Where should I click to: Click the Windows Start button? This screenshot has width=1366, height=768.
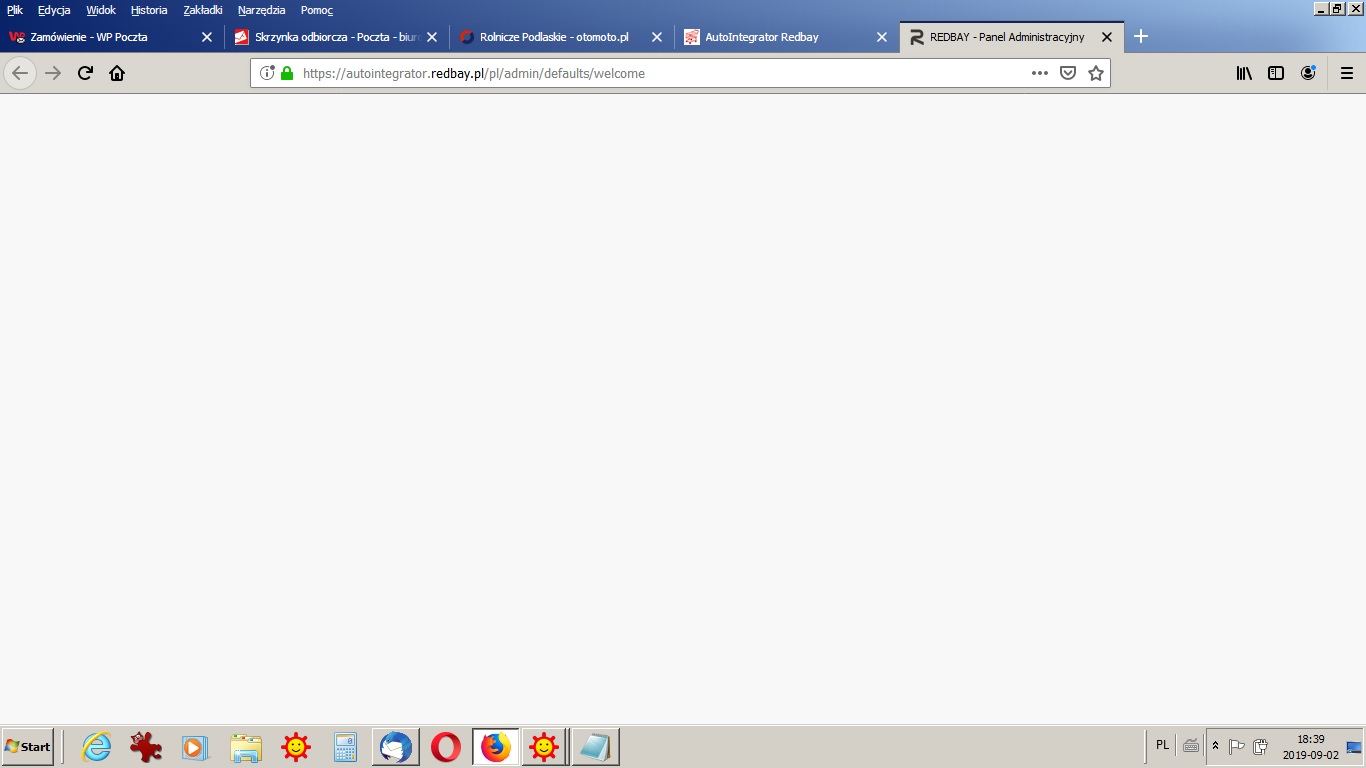click(28, 747)
